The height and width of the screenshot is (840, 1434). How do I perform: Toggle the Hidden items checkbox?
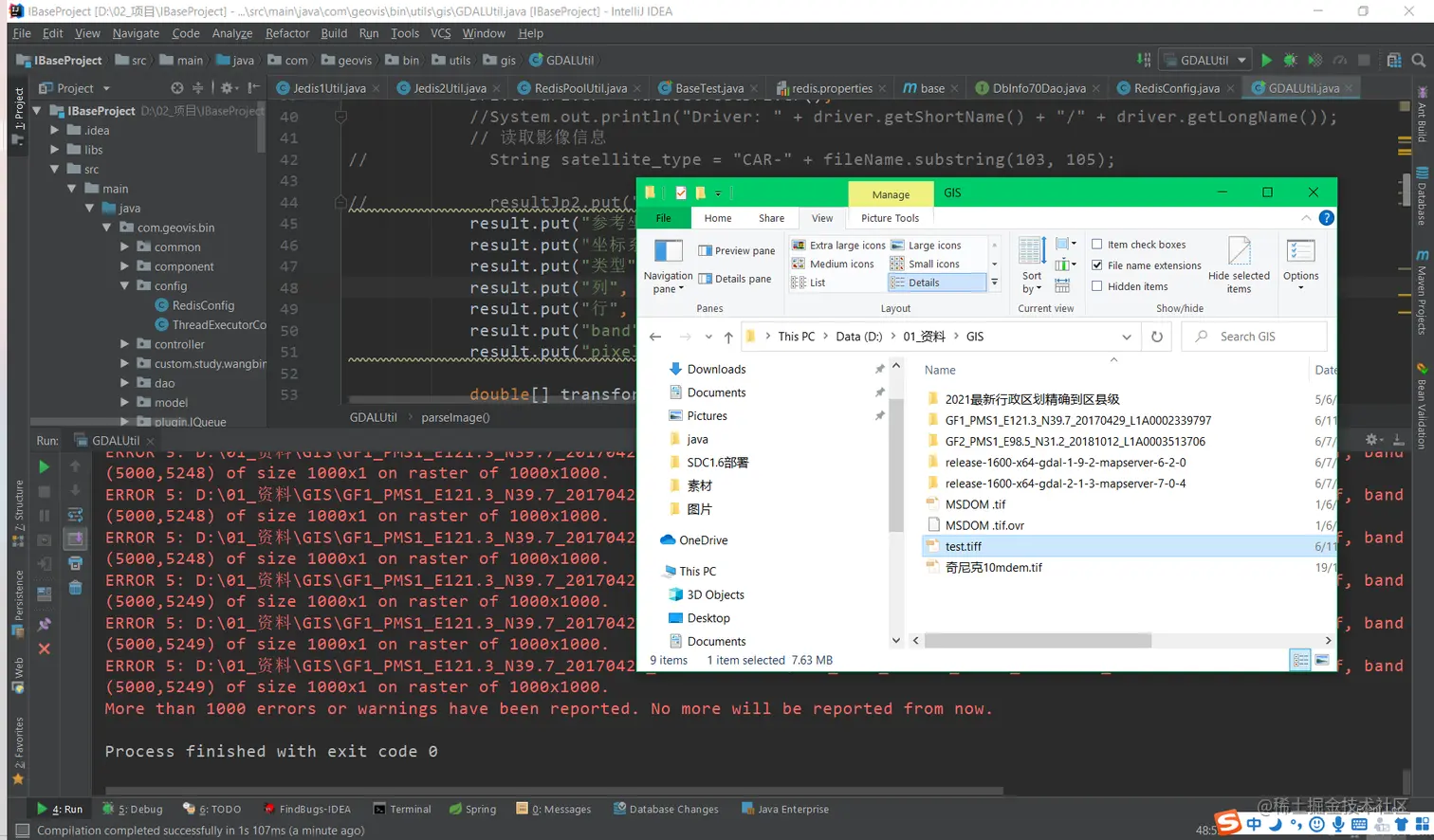[1097, 286]
